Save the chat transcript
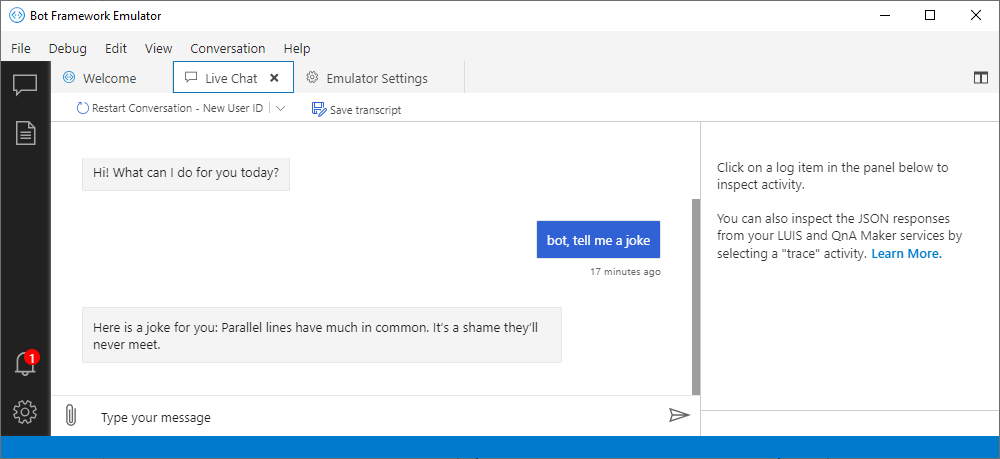This screenshot has width=1000, height=459. click(x=357, y=109)
